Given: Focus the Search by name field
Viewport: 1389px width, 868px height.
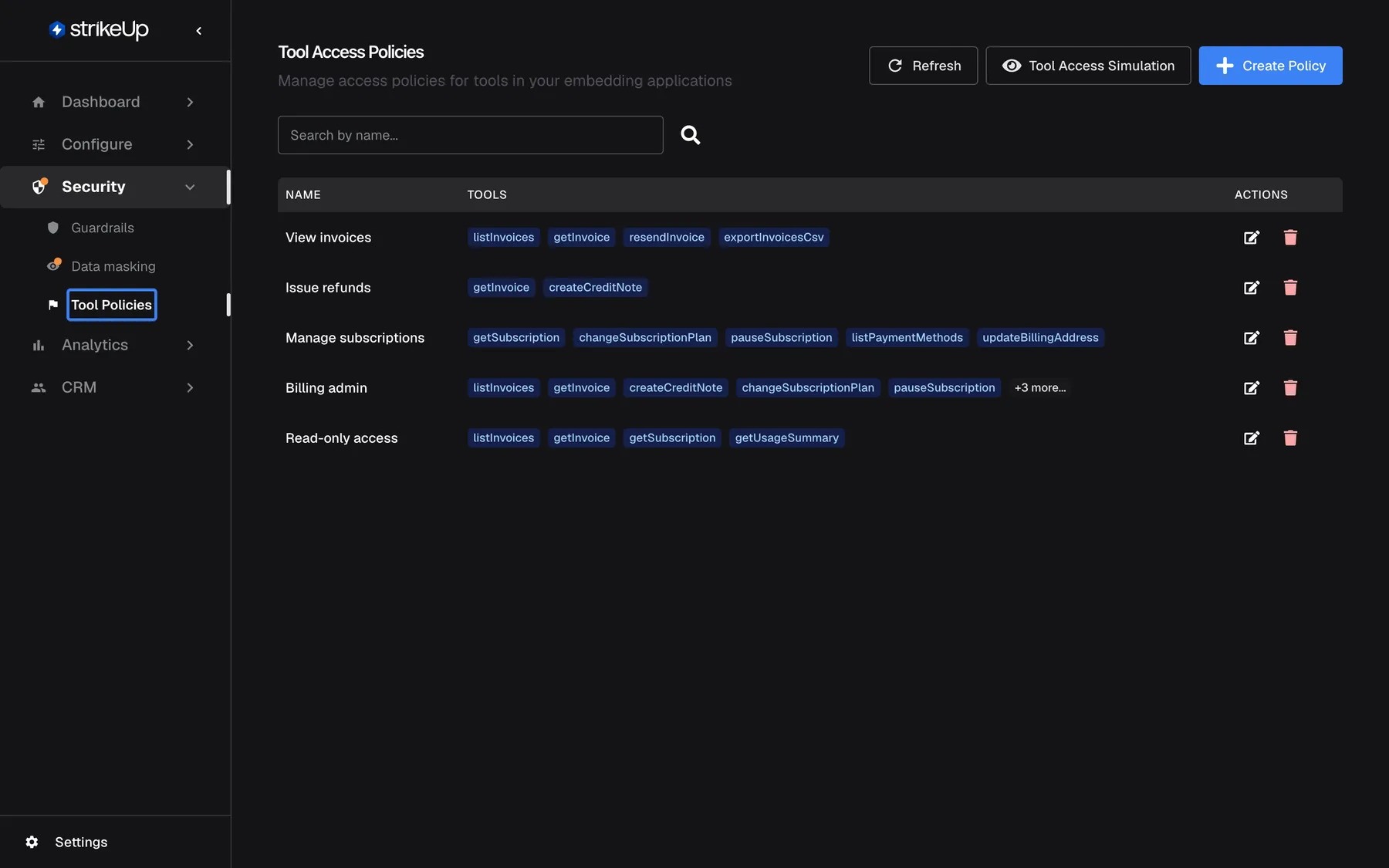Looking at the screenshot, I should [471, 135].
